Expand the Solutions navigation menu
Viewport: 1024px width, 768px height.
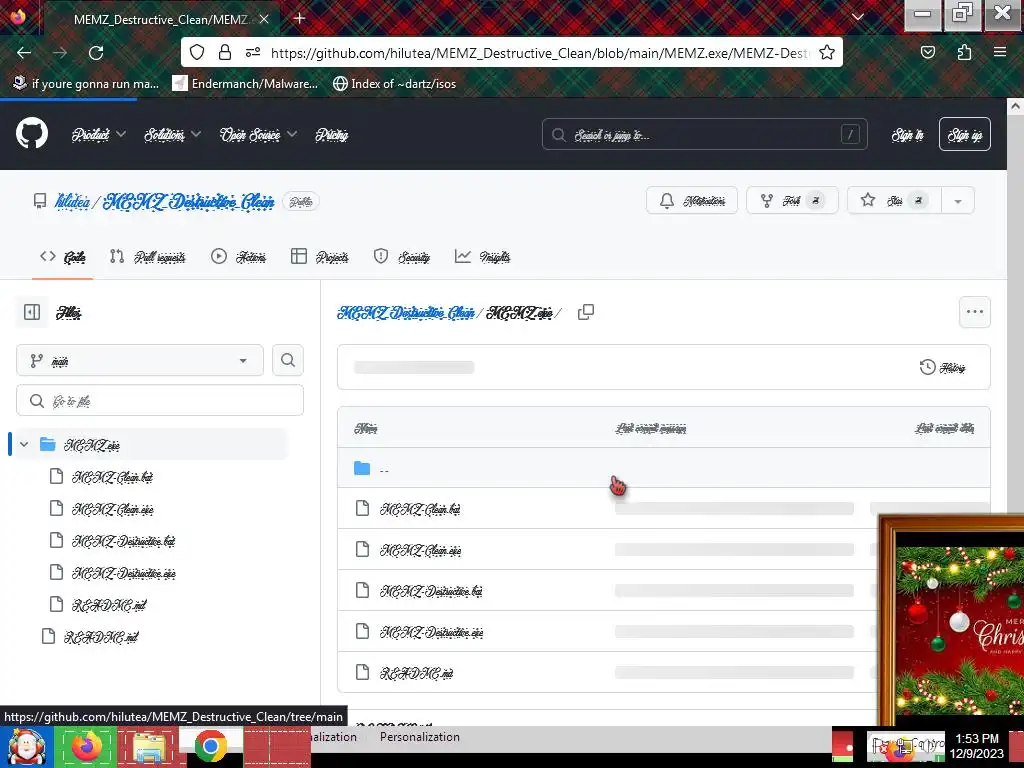172,135
